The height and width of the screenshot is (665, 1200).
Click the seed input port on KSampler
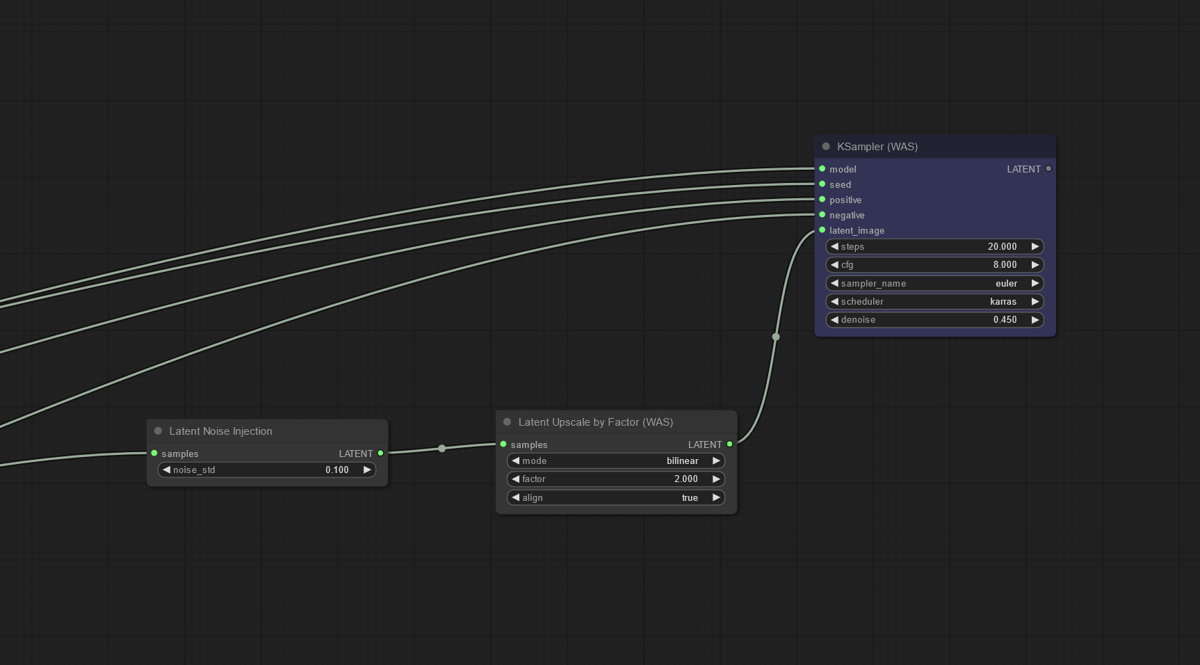click(x=820, y=184)
